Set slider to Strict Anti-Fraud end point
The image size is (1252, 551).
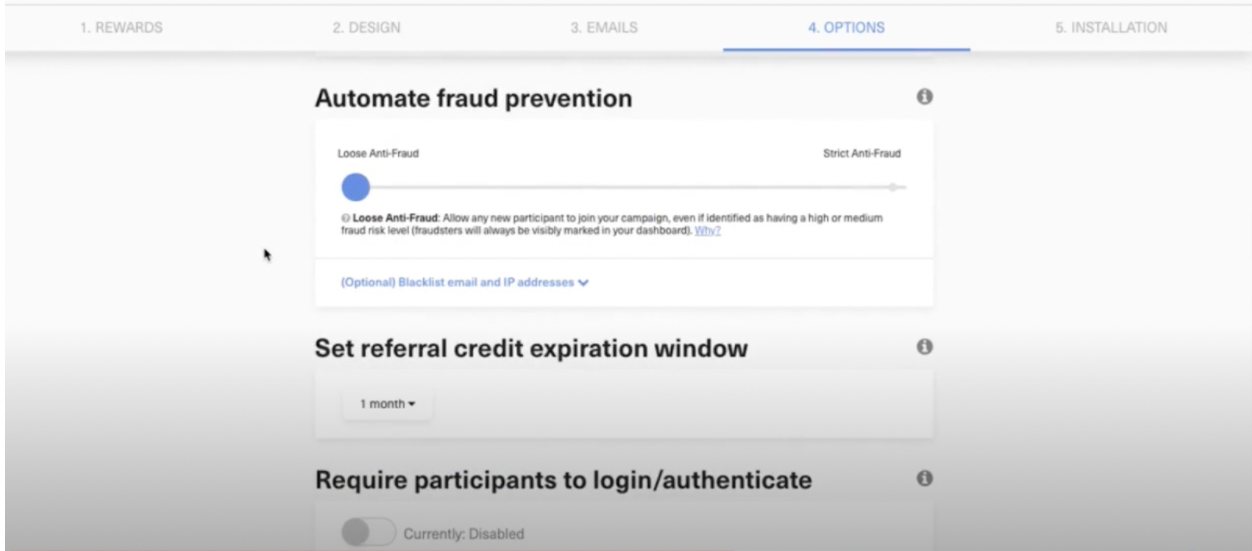893,187
